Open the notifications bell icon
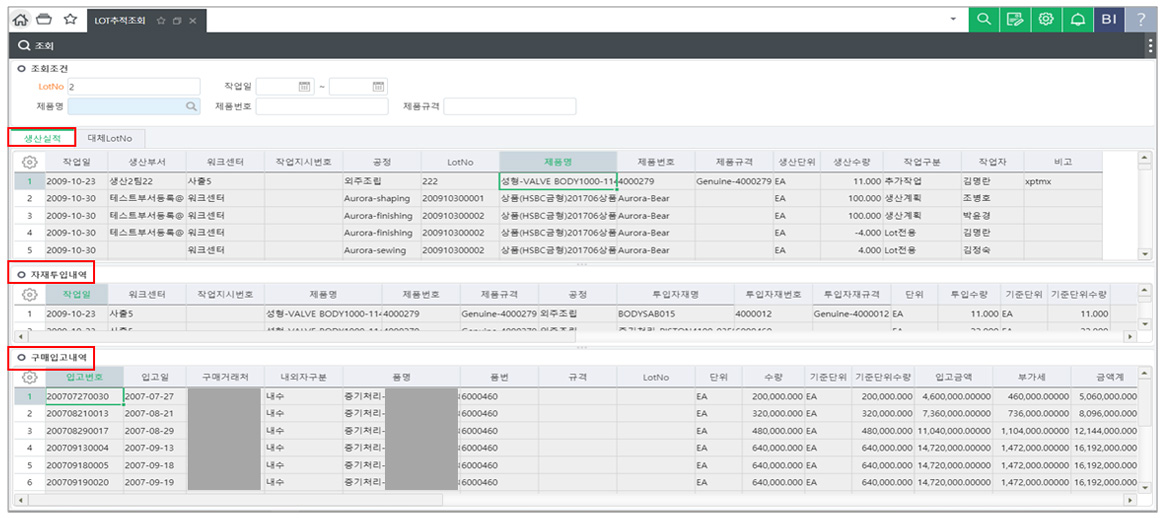Screen dimensions: 1167x518 point(1077,20)
